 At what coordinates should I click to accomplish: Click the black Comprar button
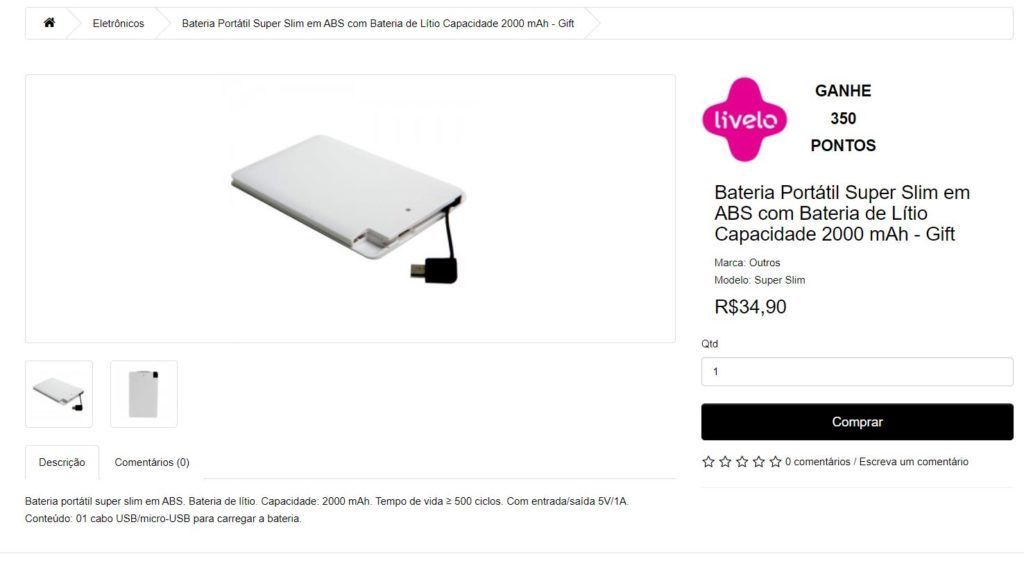pos(857,422)
